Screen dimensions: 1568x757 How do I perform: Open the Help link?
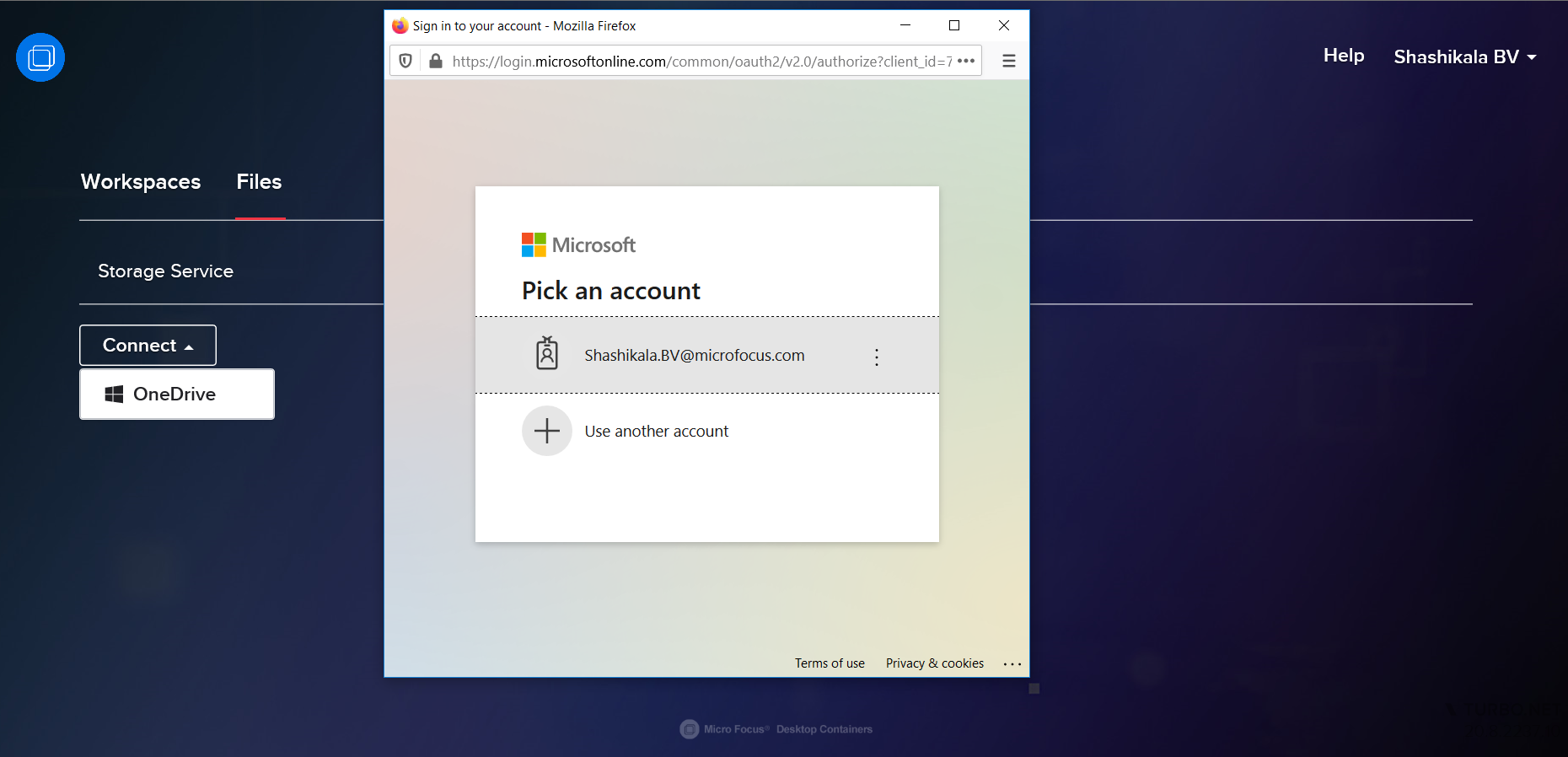pos(1344,56)
